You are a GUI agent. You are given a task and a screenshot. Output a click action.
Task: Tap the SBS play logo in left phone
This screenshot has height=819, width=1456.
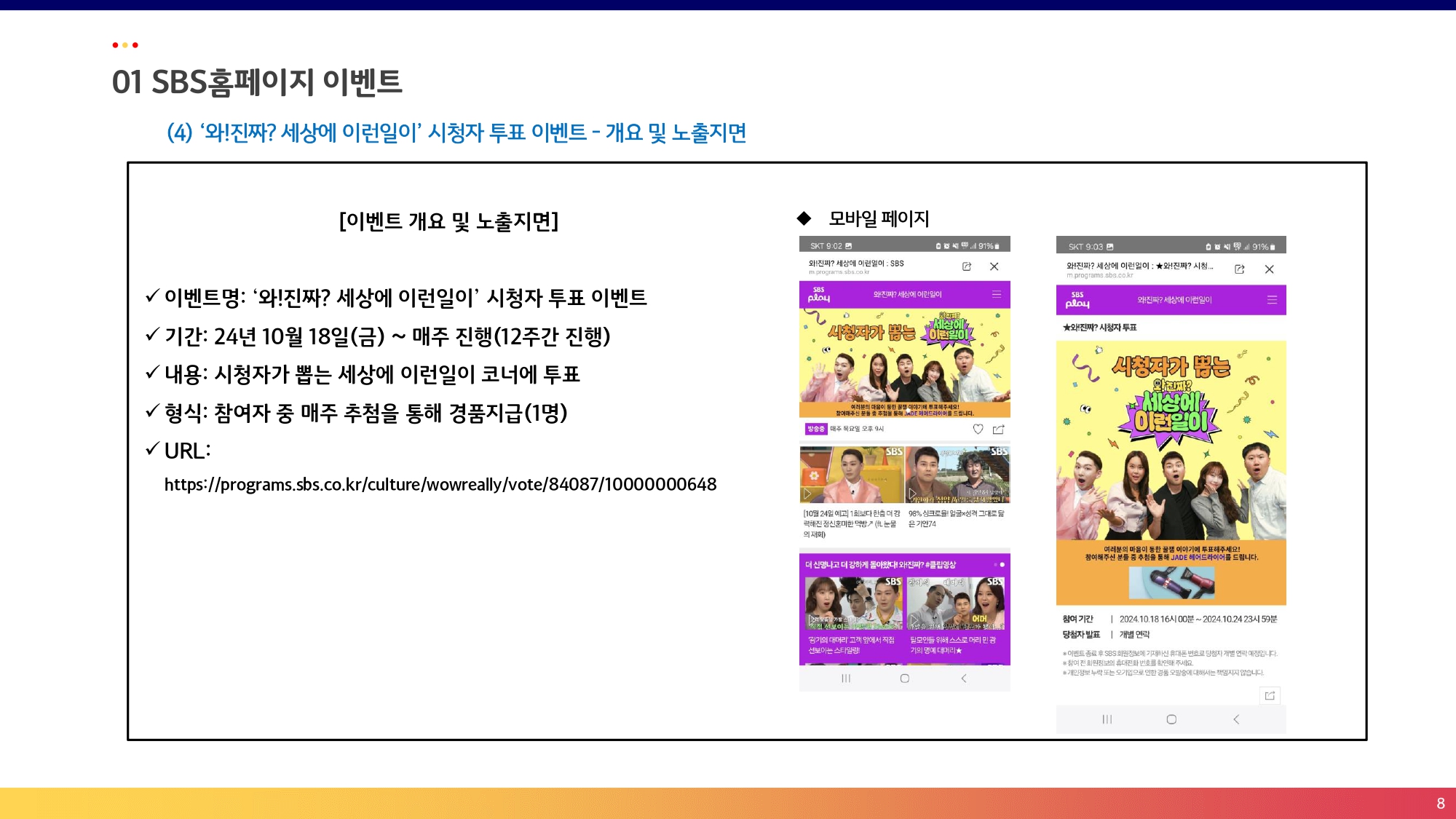tap(819, 295)
